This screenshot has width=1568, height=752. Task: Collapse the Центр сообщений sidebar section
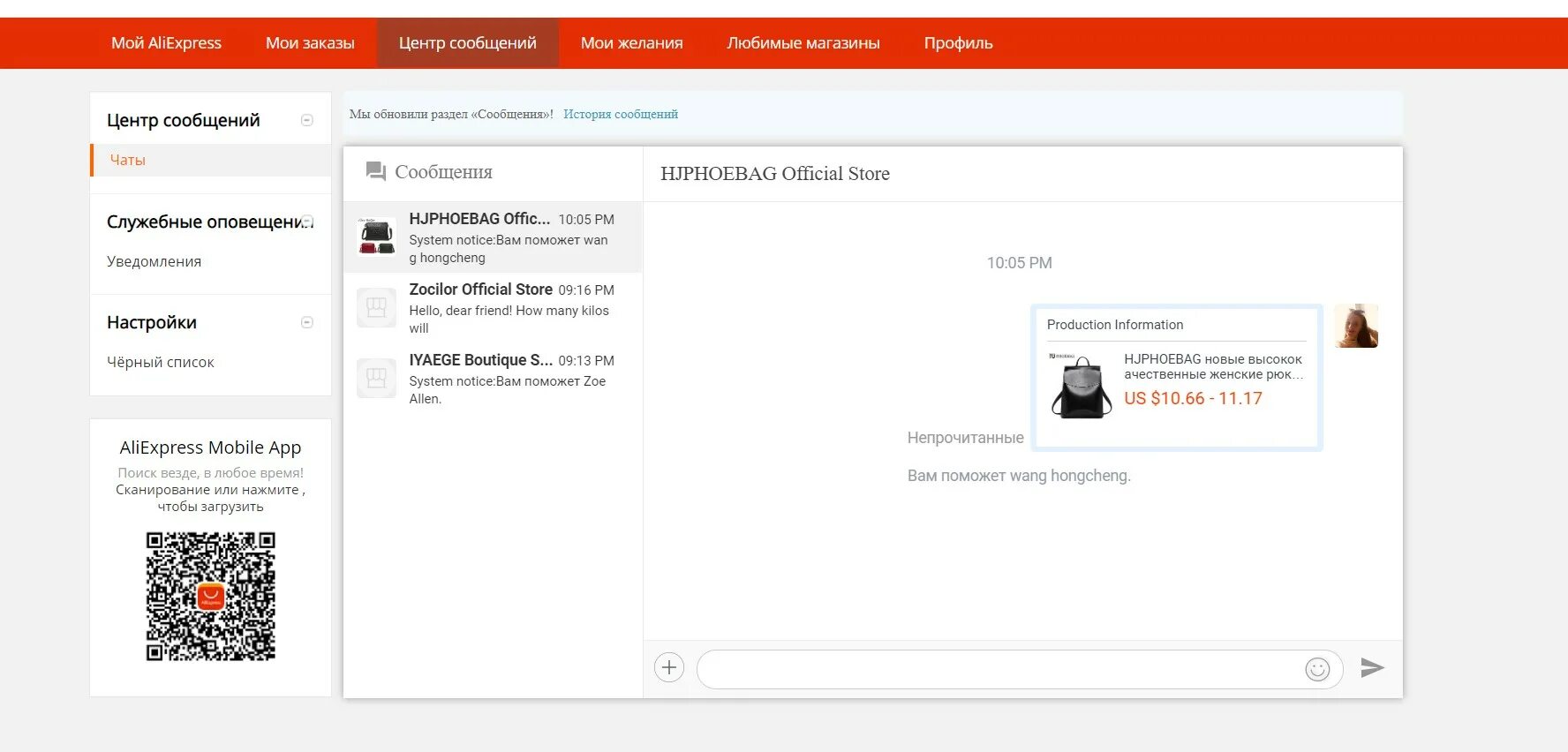click(x=307, y=120)
